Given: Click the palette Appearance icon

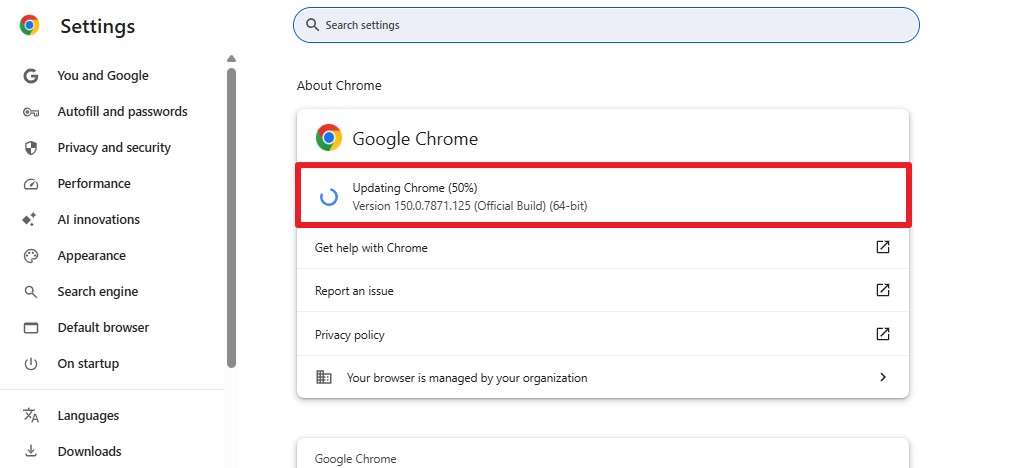Looking at the screenshot, I should click(30, 256).
